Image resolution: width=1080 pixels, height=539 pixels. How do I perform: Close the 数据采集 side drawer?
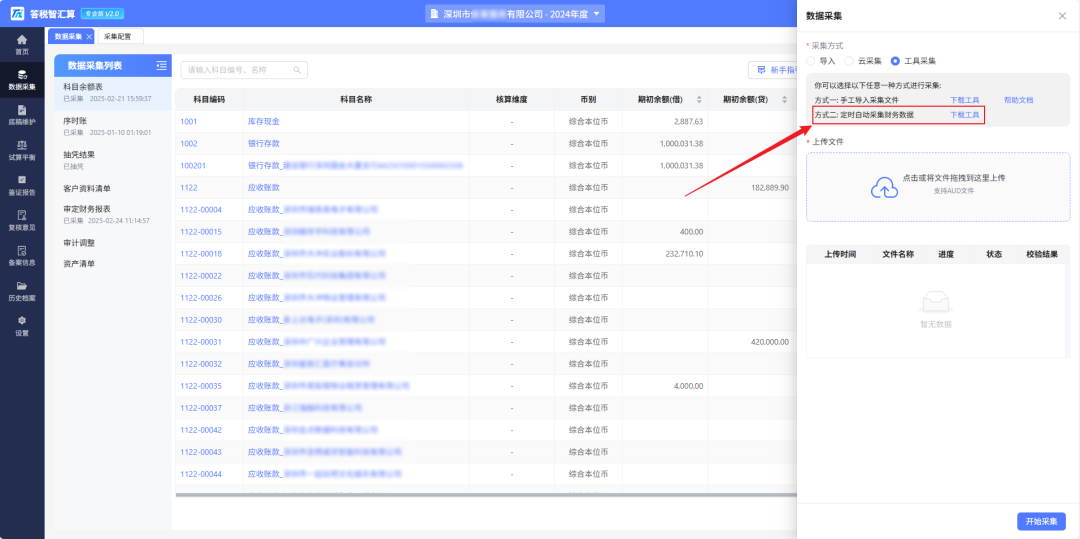[1062, 16]
